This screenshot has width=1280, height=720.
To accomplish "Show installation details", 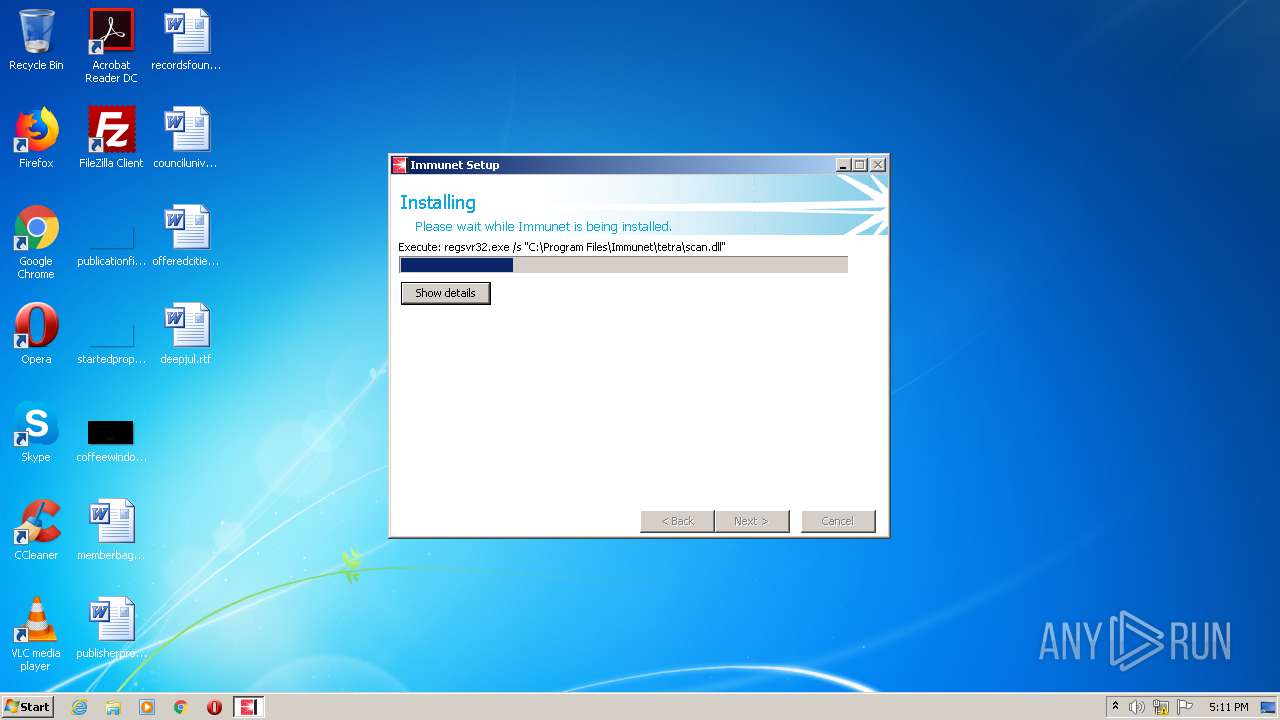I will [445, 293].
